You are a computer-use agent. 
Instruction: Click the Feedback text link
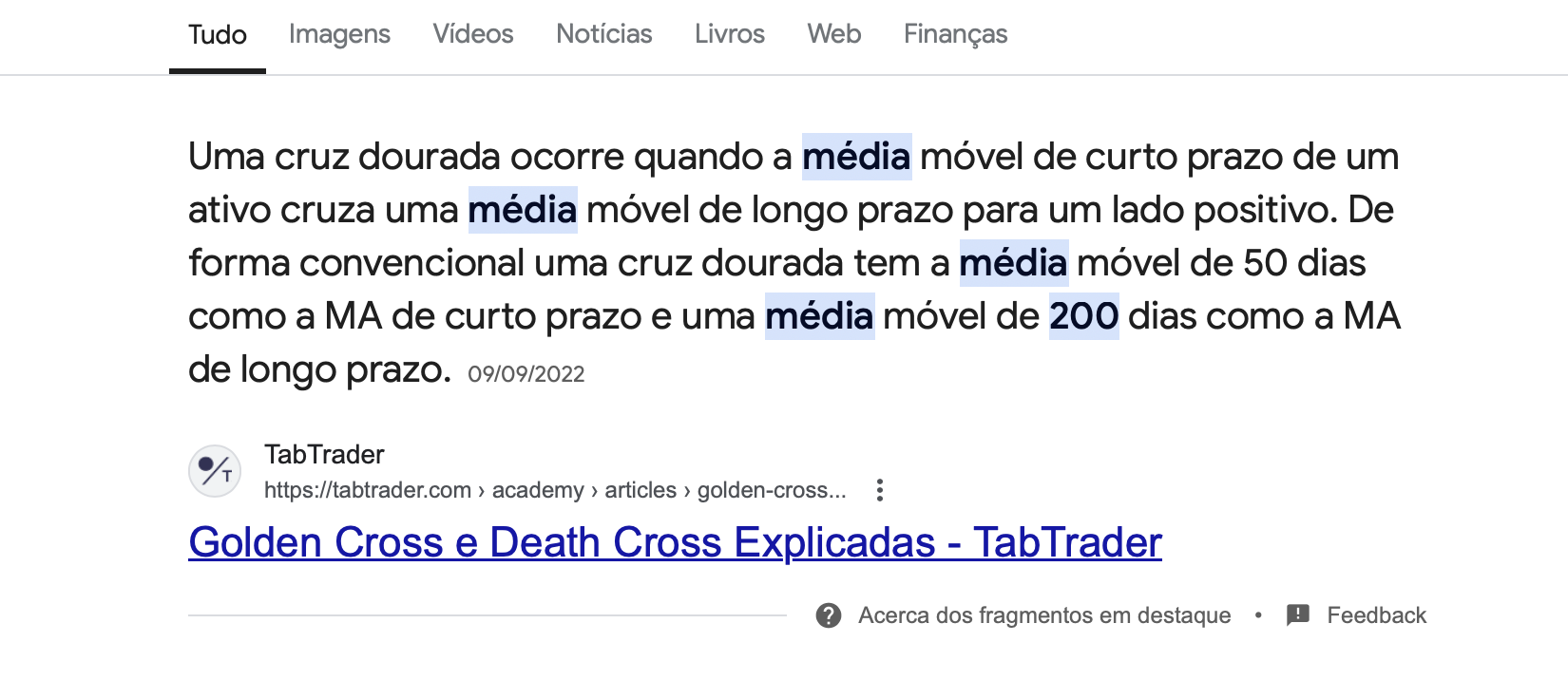pyautogui.click(x=1376, y=615)
